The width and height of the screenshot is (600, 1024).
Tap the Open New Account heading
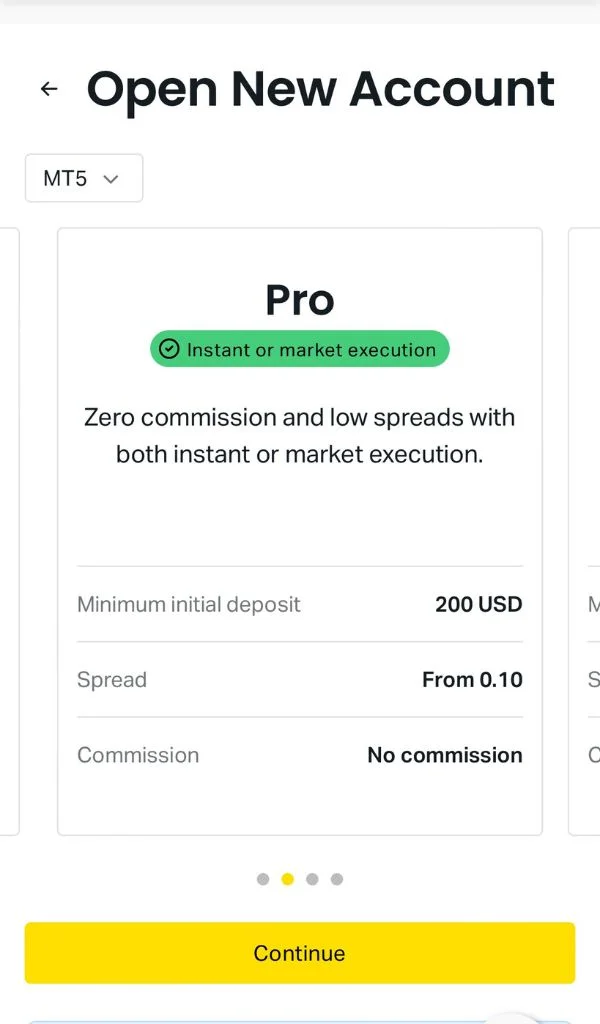coord(320,88)
